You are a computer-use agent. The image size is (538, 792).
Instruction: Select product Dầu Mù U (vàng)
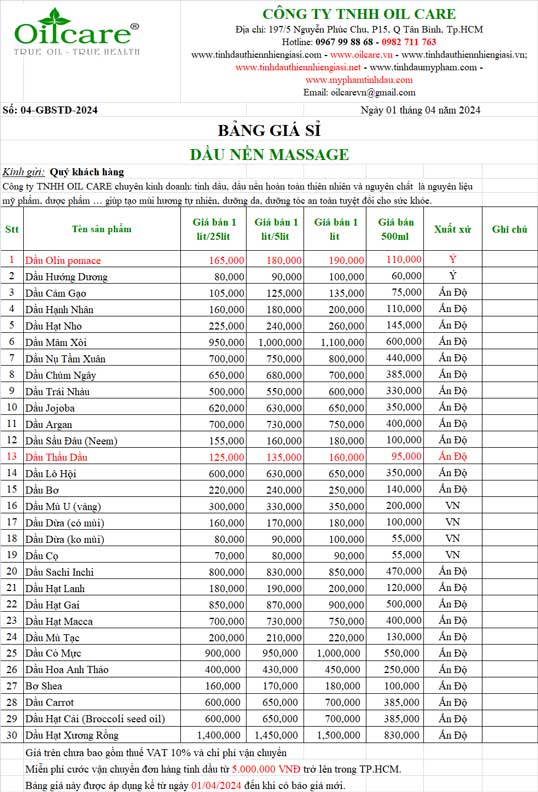point(63,507)
